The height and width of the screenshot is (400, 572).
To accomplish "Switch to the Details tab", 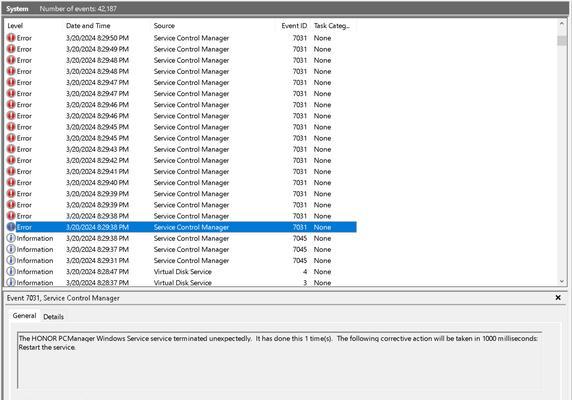I will click(53, 316).
